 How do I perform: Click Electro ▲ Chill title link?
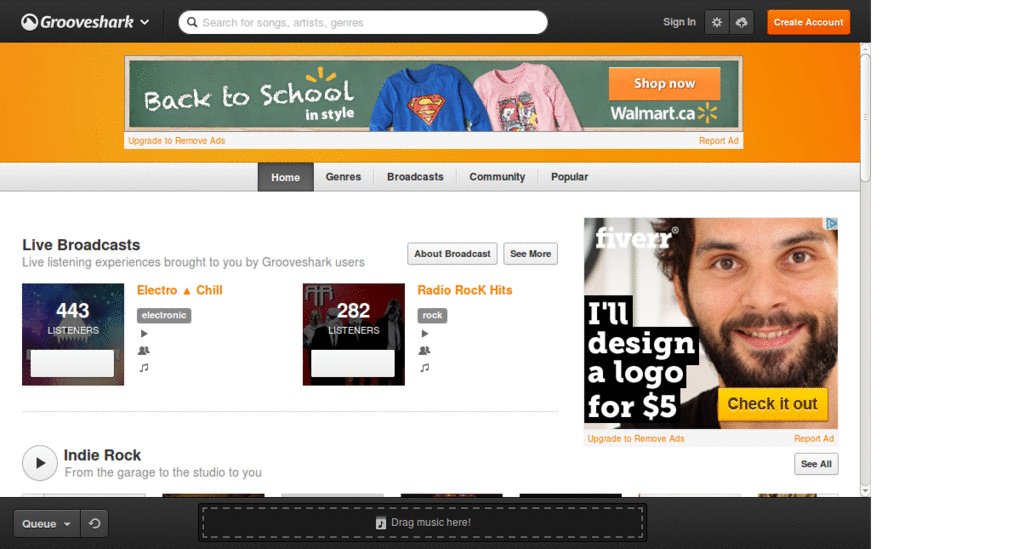click(x=180, y=290)
